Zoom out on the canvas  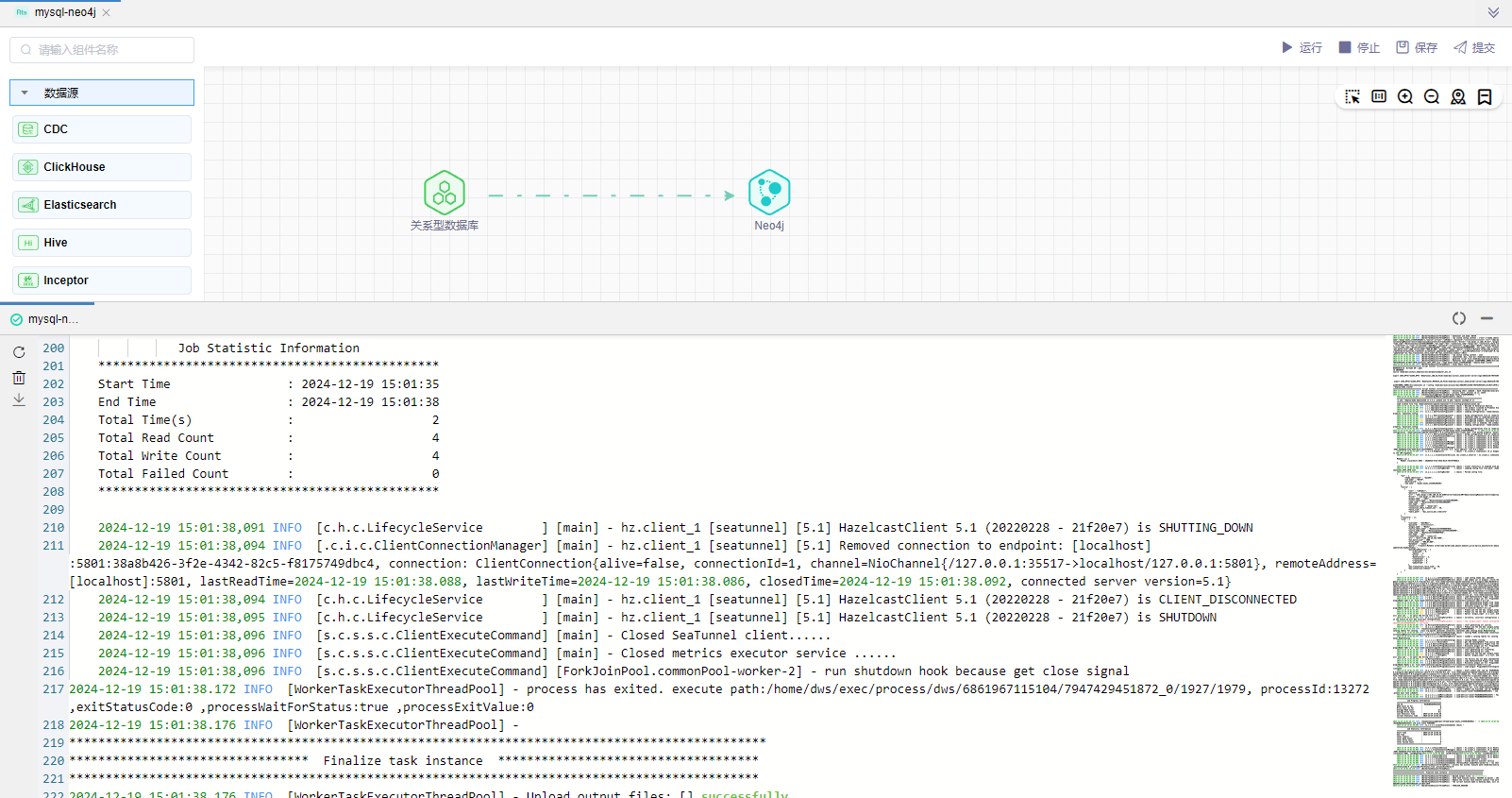(1432, 97)
